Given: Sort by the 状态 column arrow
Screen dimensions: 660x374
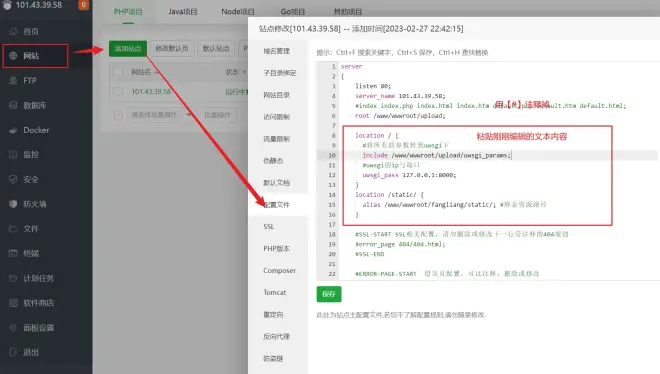Looking at the screenshot, I should tap(244, 72).
